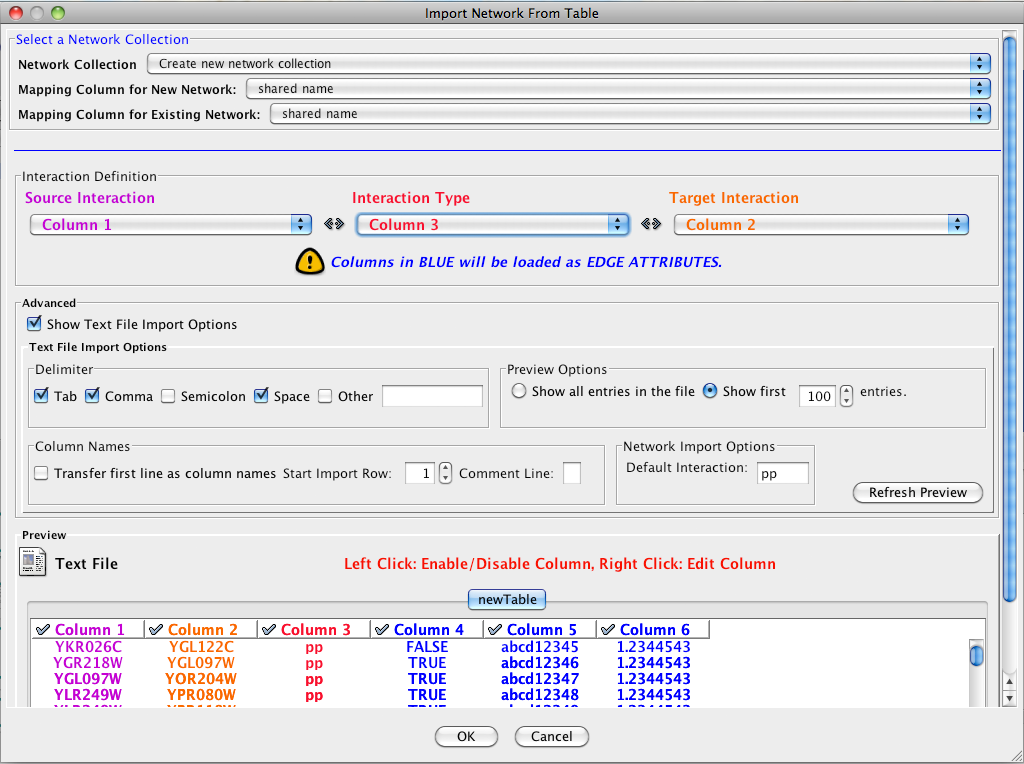The image size is (1024, 764).
Task: Click the Default Interaction field with pp
Action: [783, 473]
